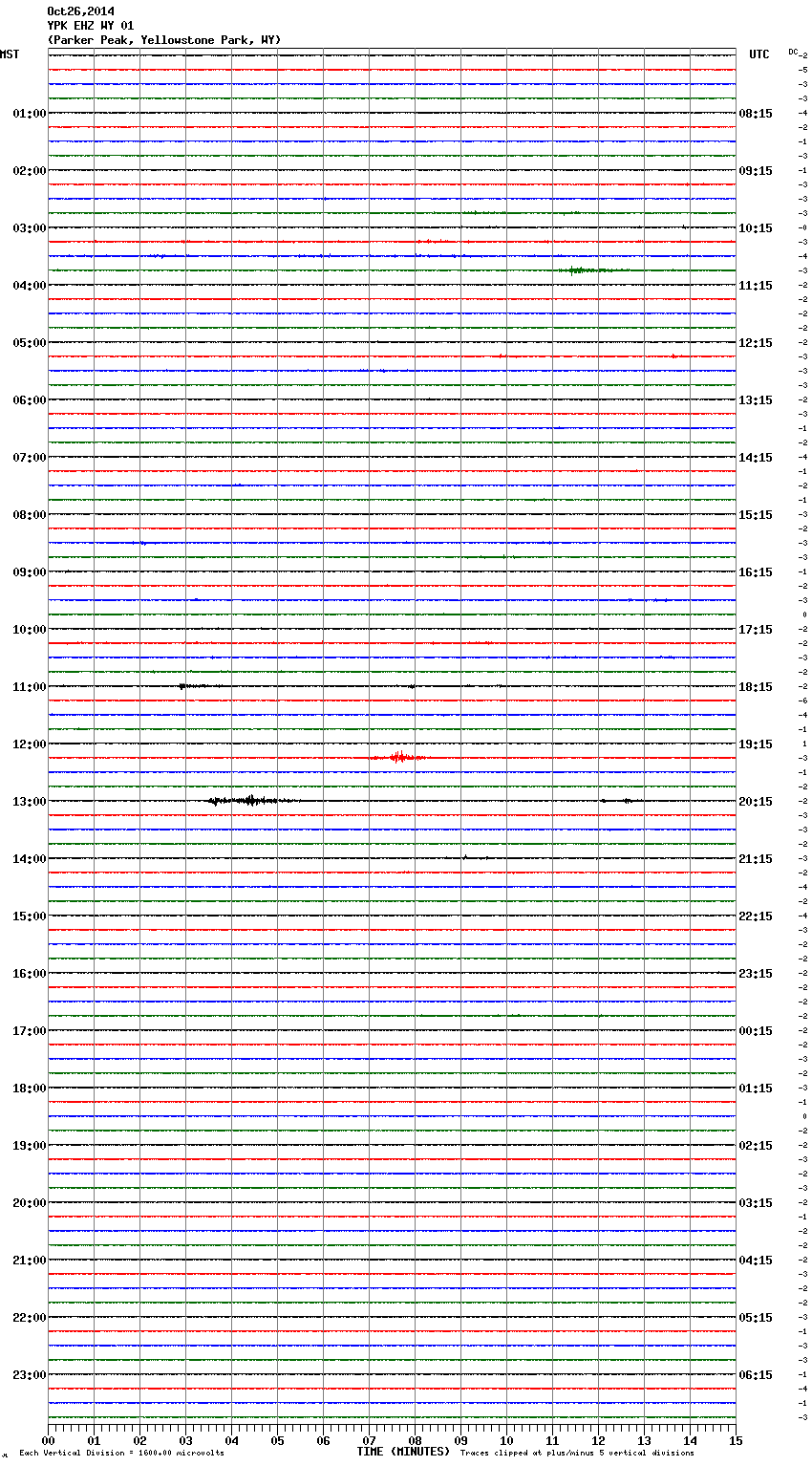Select the 04:00 MST hour label

(30, 286)
